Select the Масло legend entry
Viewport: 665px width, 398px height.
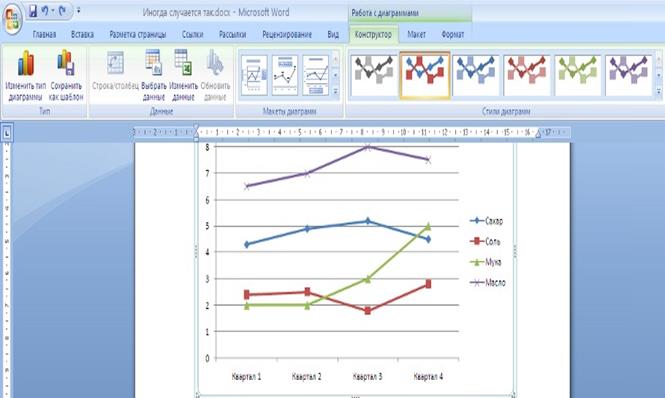point(488,283)
